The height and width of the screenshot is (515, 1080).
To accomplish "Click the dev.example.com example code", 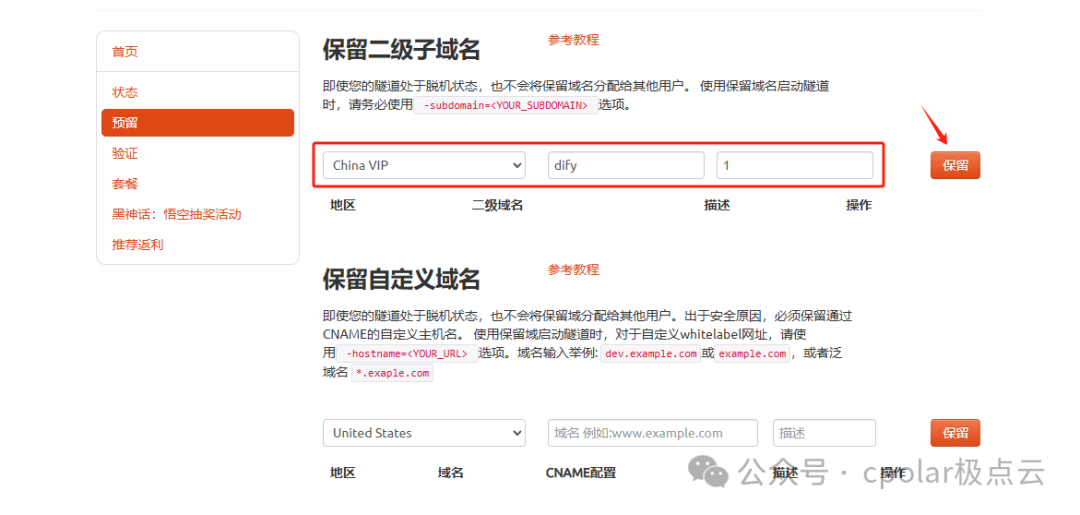I will click(651, 354).
